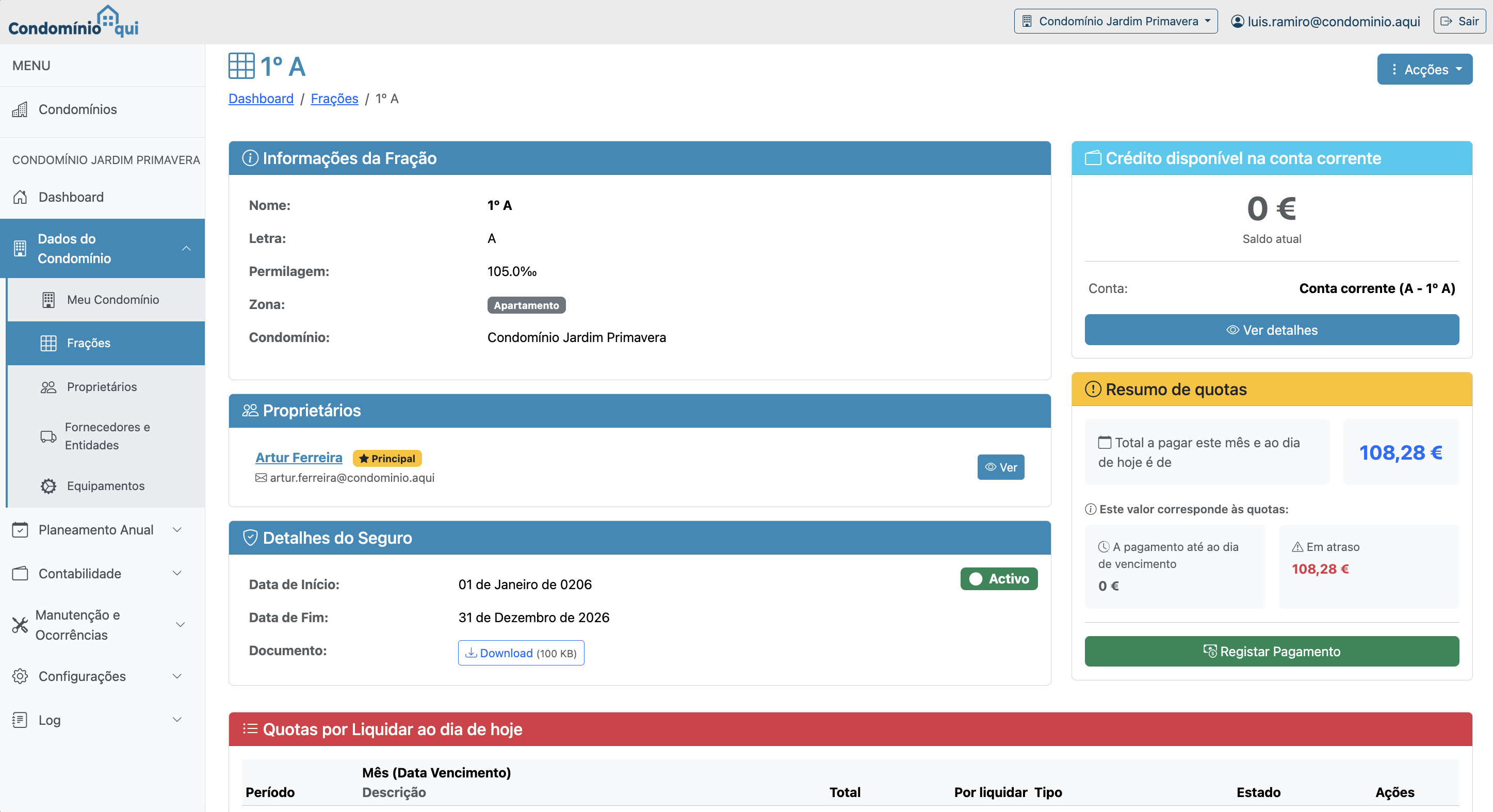Click the Por liquidar column header
The width and height of the screenshot is (1493, 812).
point(991,792)
